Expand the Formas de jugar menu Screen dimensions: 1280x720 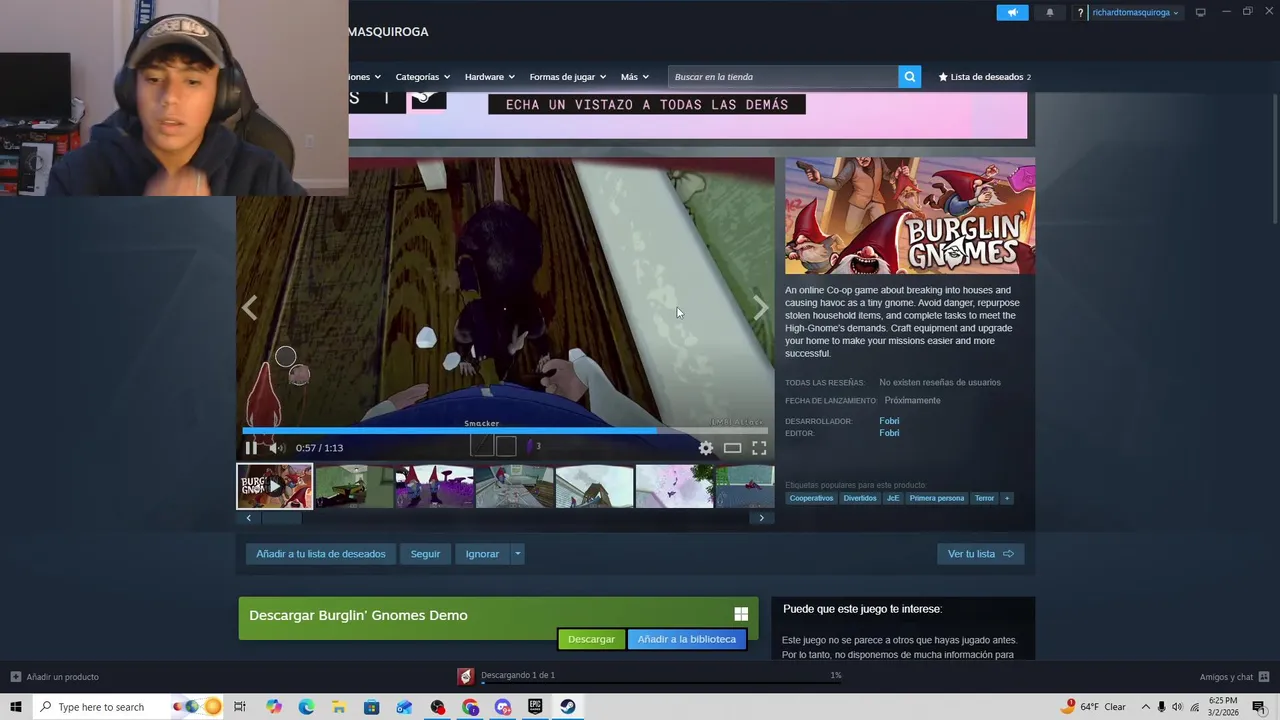point(567,77)
